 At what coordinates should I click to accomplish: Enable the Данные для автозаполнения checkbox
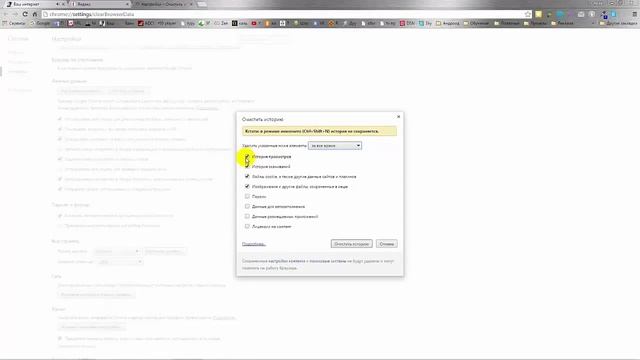click(247, 206)
